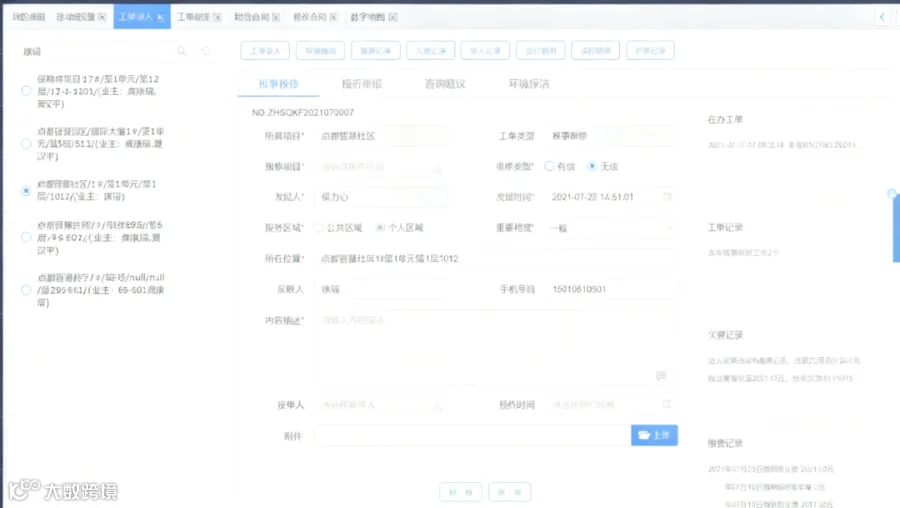Select the fourth address radio in the list
Viewport: 900px width, 508px height.
point(26,237)
